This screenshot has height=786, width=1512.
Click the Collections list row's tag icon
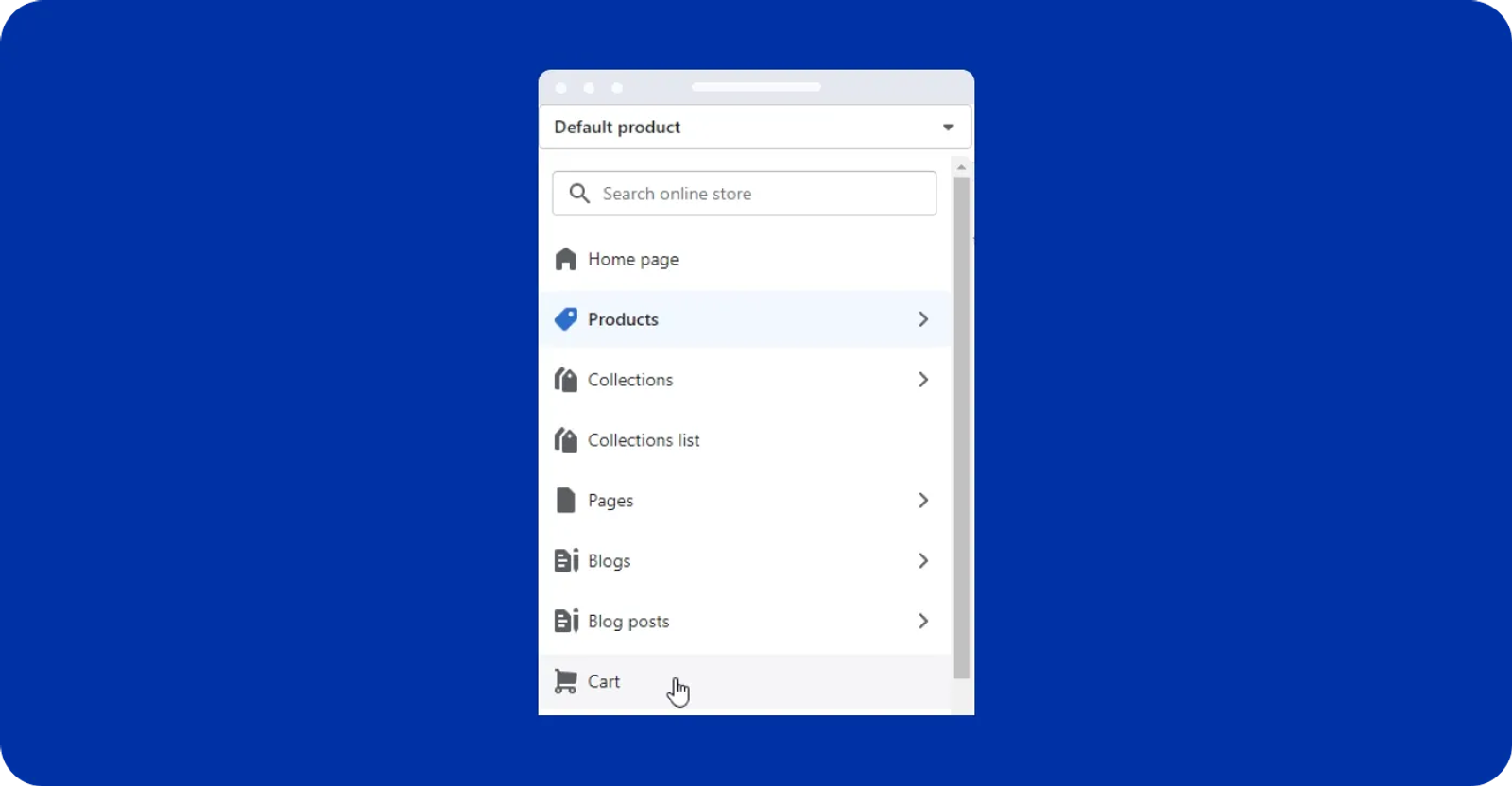pos(565,440)
